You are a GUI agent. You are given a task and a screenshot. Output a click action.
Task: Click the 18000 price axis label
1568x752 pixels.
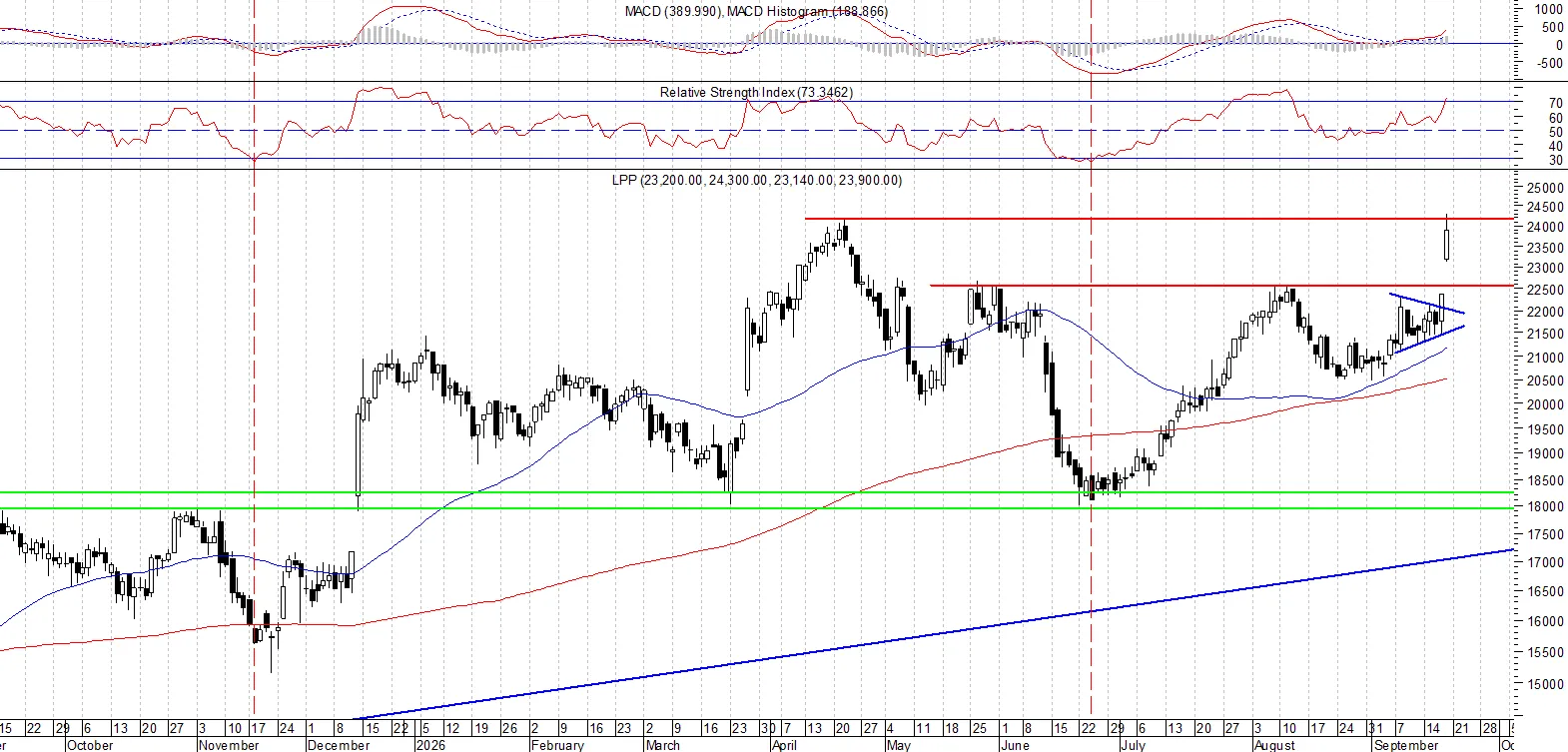pos(1544,506)
